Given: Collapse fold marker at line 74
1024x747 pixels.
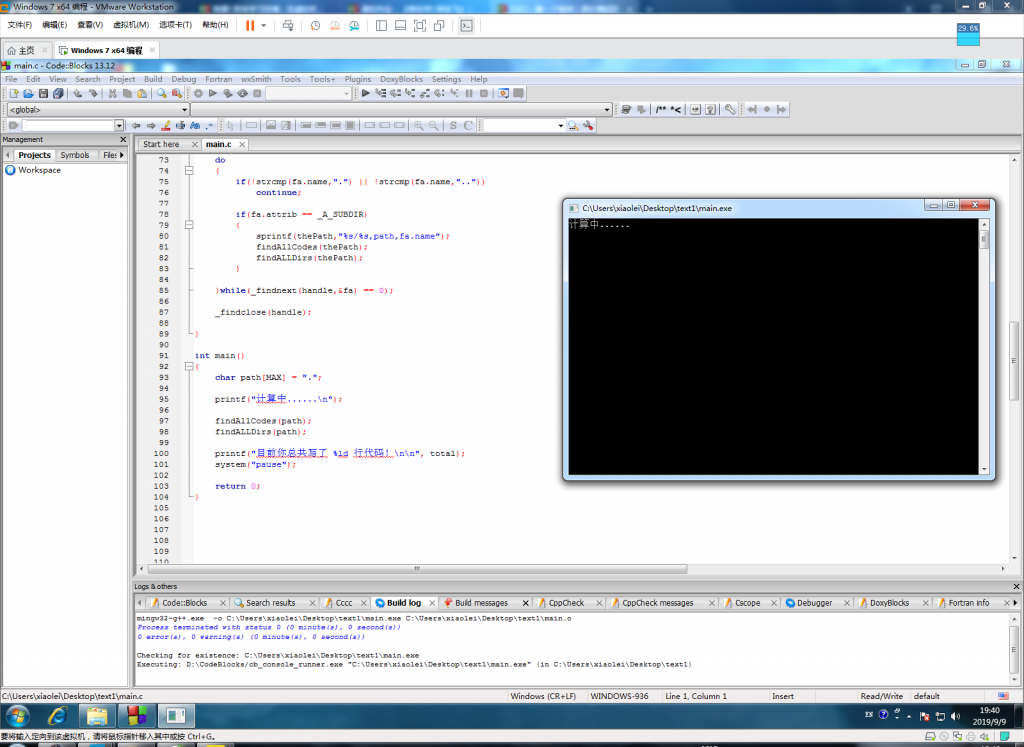Looking at the screenshot, I should tap(189, 170).
